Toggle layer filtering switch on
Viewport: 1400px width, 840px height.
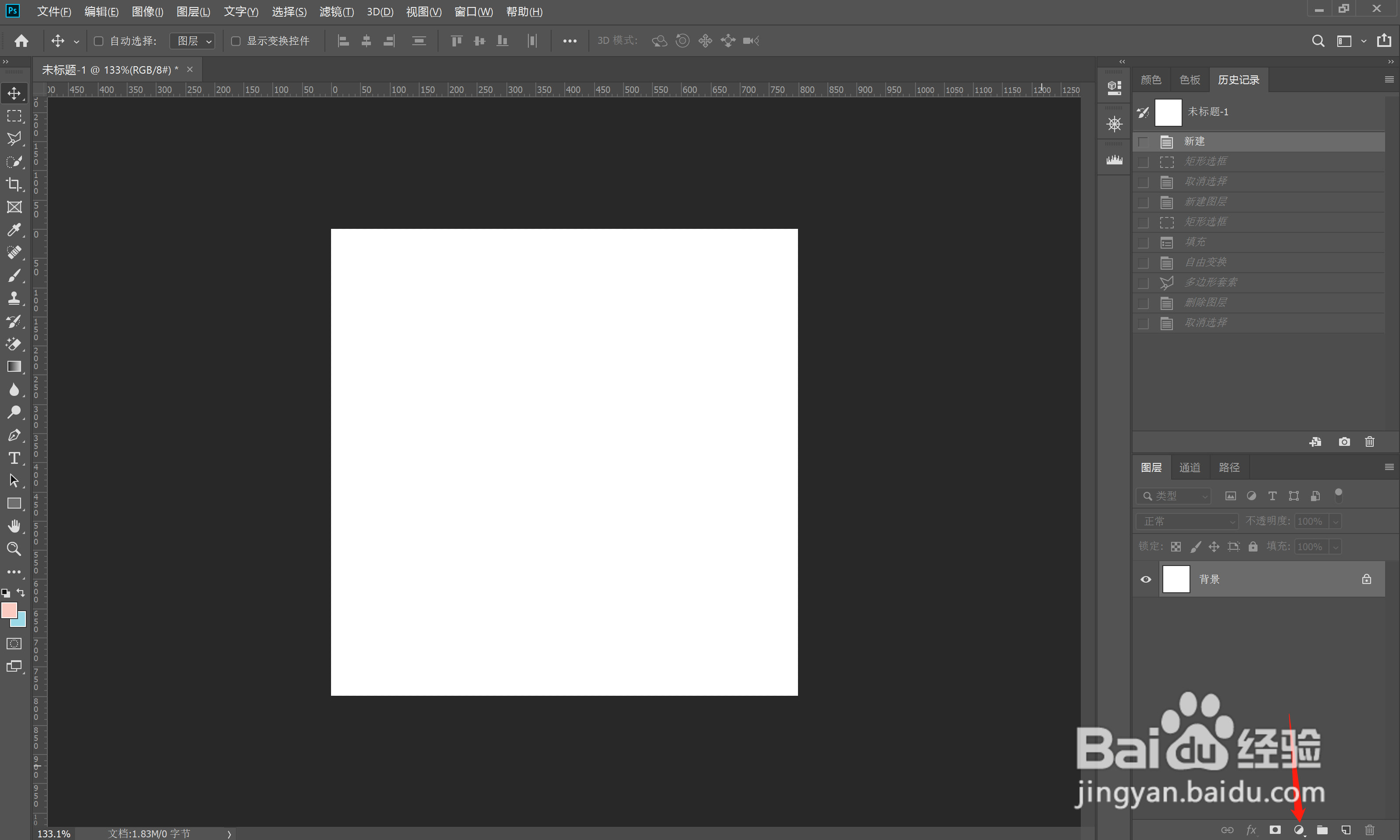(x=1338, y=495)
